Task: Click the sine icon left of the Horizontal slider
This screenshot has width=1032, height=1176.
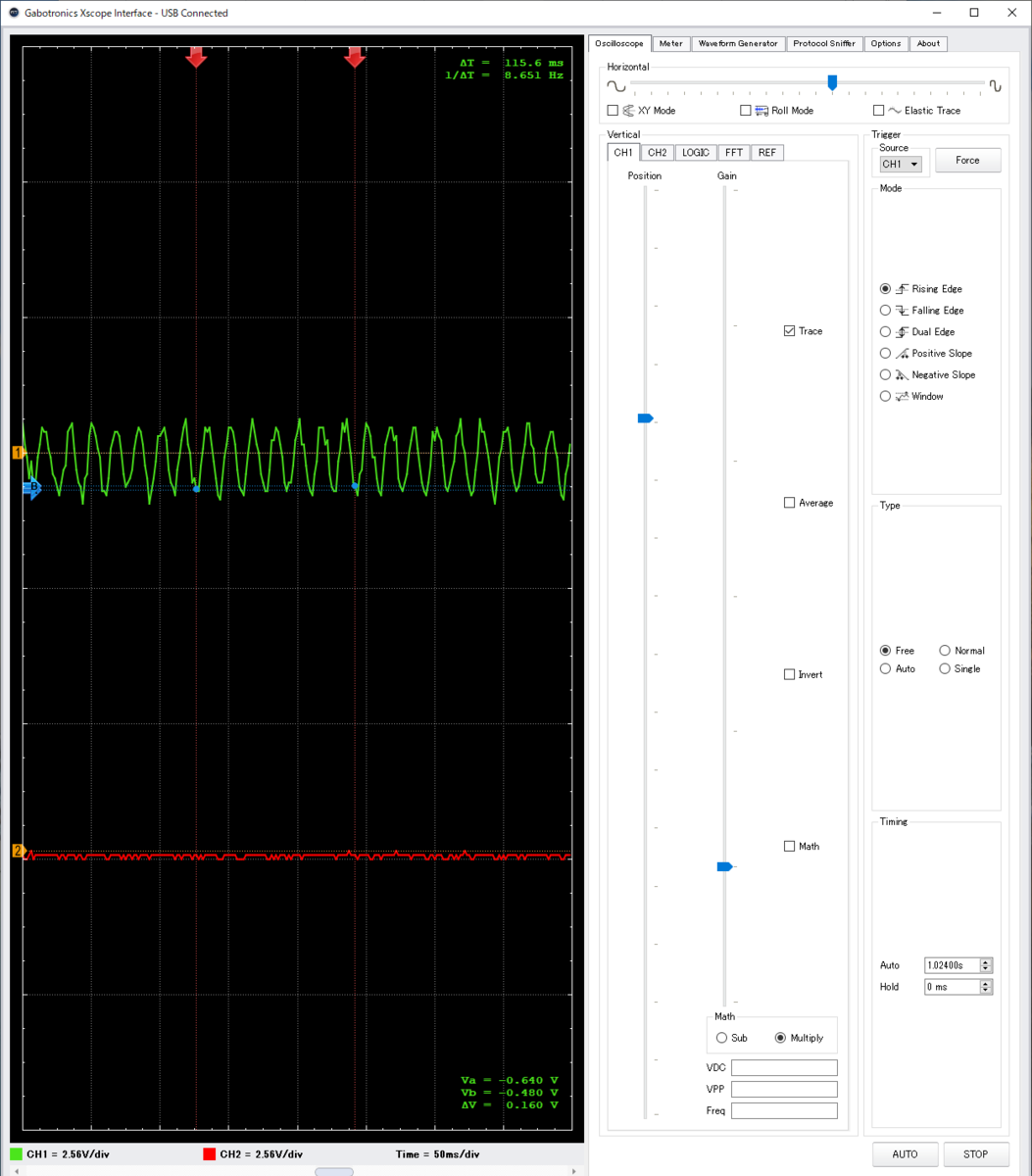Action: pos(615,85)
